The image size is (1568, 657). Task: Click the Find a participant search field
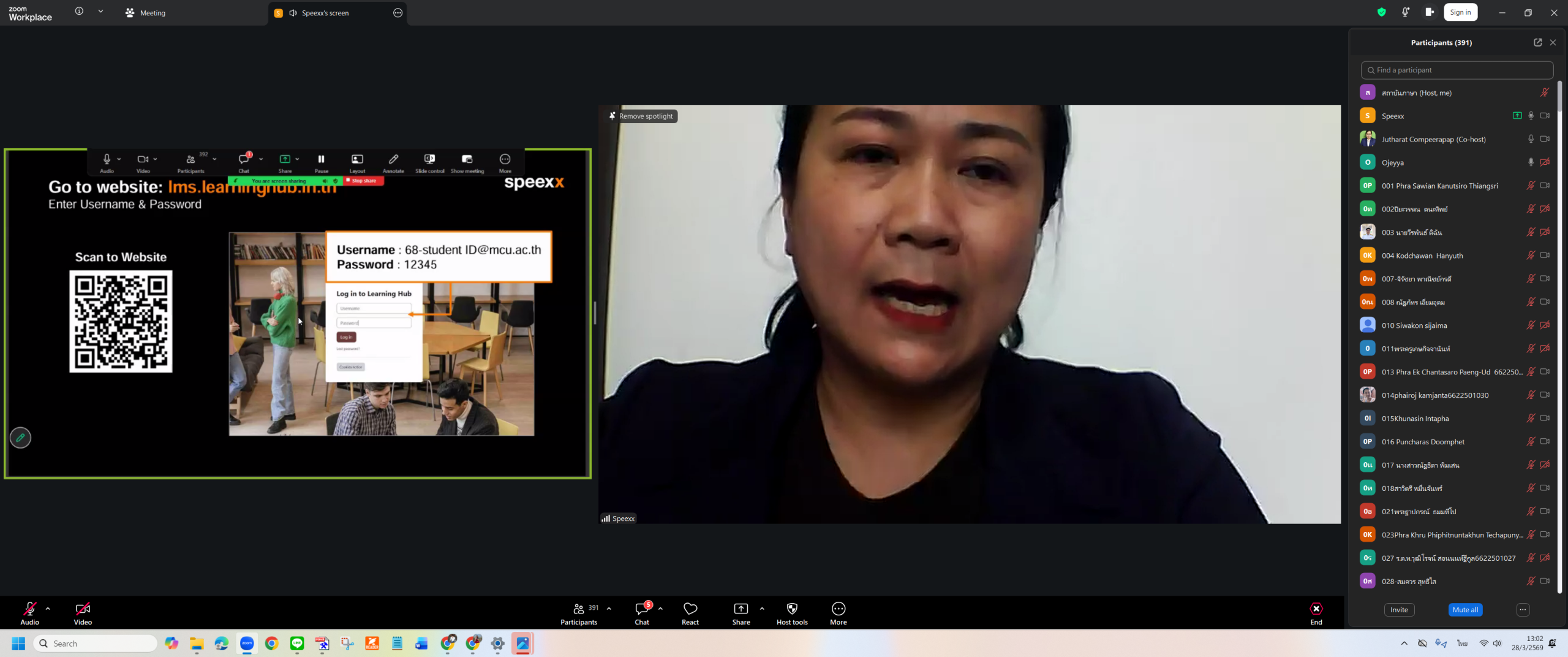point(1457,70)
